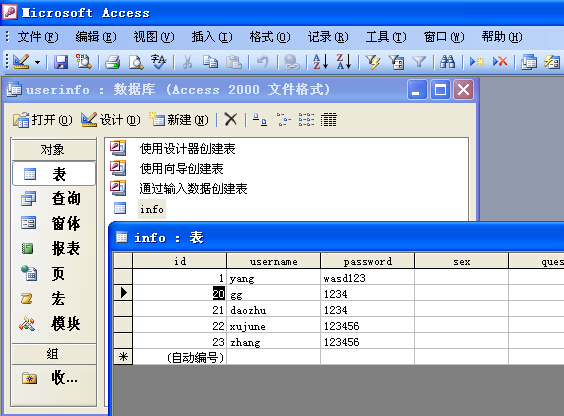564x416 pixels.
Task: Click the Design View toolbar icon
Action: (21, 62)
